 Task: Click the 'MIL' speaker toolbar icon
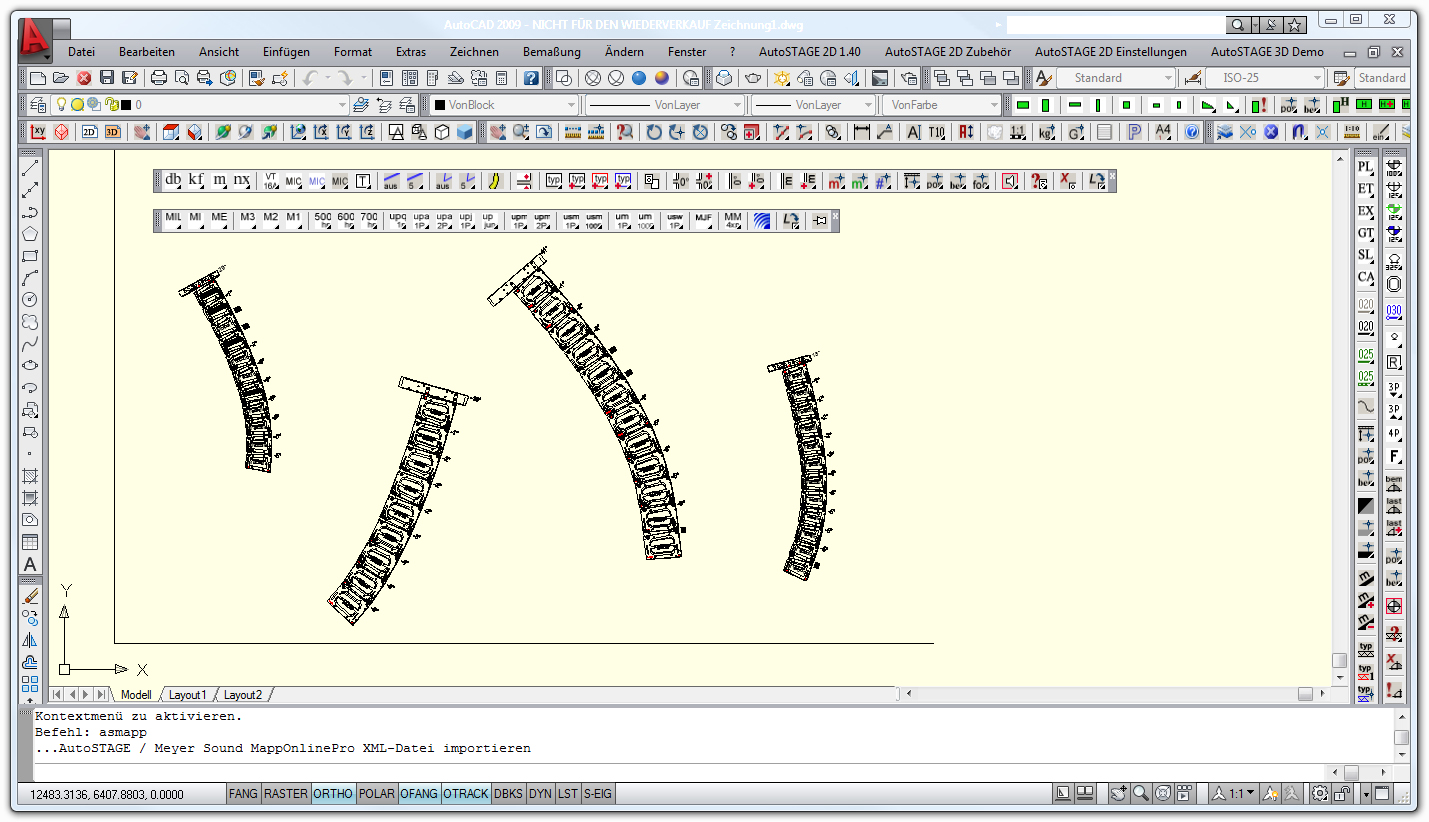click(x=174, y=220)
